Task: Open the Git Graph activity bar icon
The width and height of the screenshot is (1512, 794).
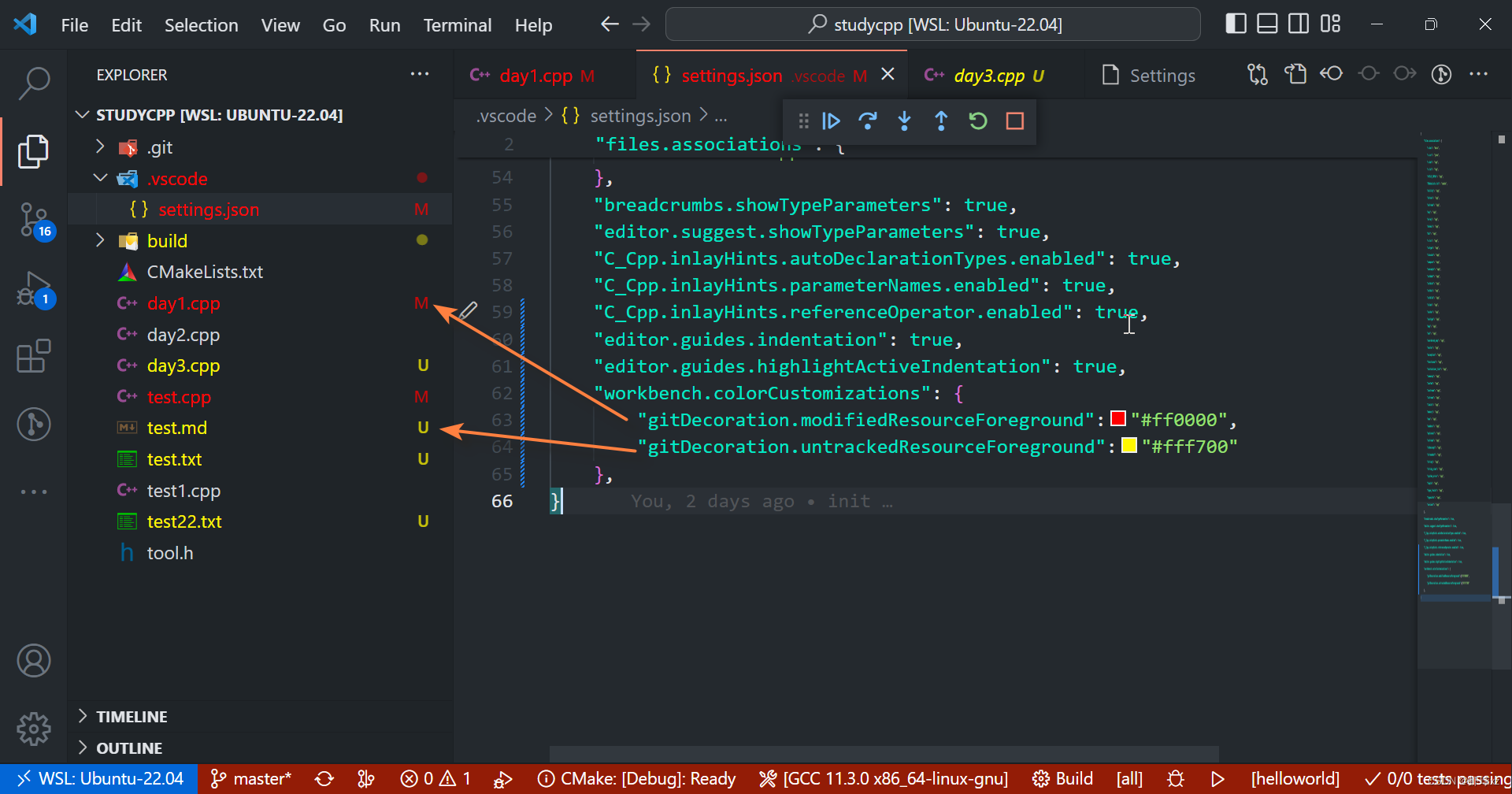Action: pos(34,425)
